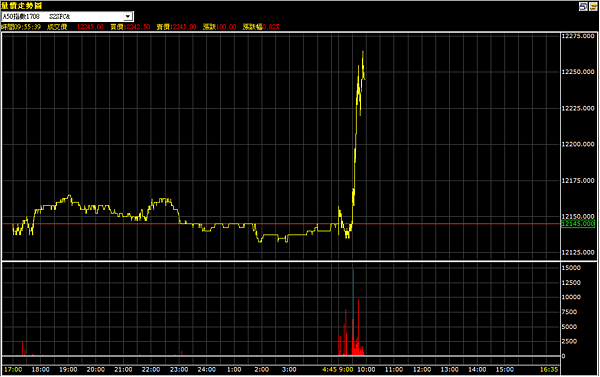Click the 24:00 label on time axis
Image resolution: width=600 pixels, height=377 pixels.
207,370
